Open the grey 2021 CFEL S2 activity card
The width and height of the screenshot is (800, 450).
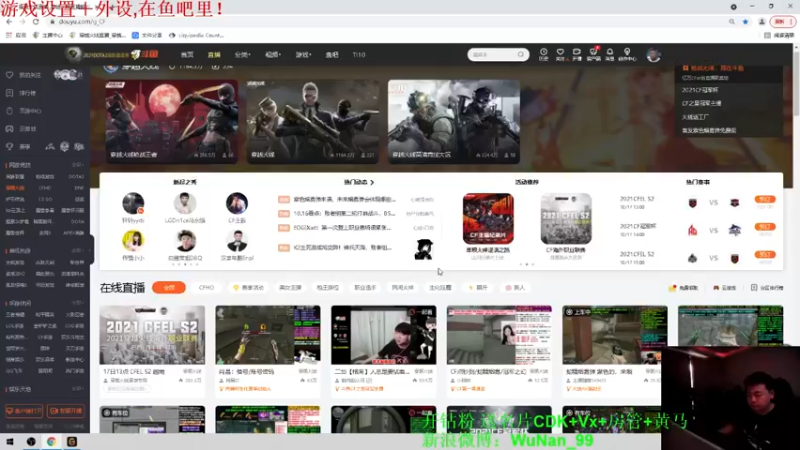[x=566, y=218]
